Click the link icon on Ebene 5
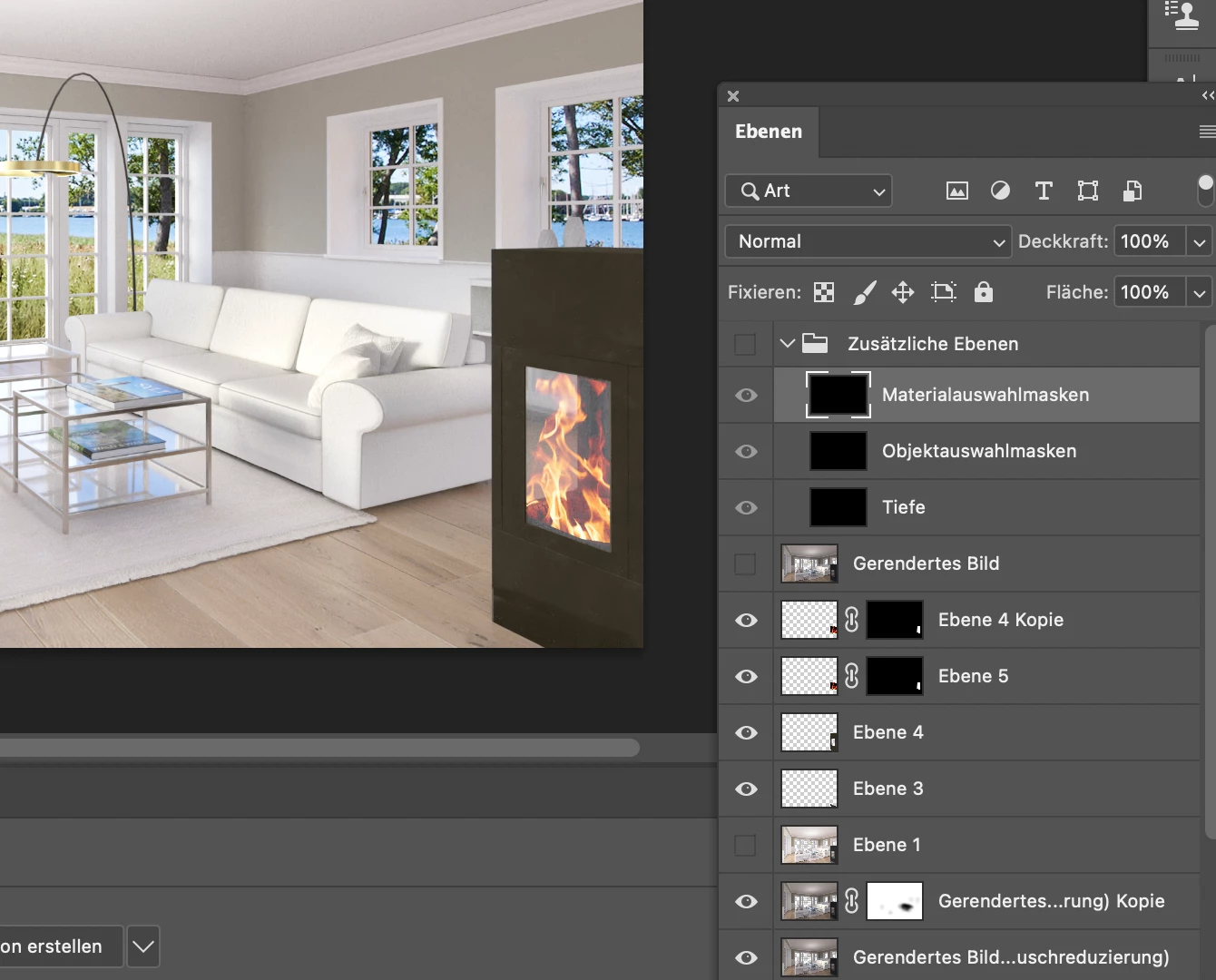The width and height of the screenshot is (1216, 980). (x=851, y=676)
